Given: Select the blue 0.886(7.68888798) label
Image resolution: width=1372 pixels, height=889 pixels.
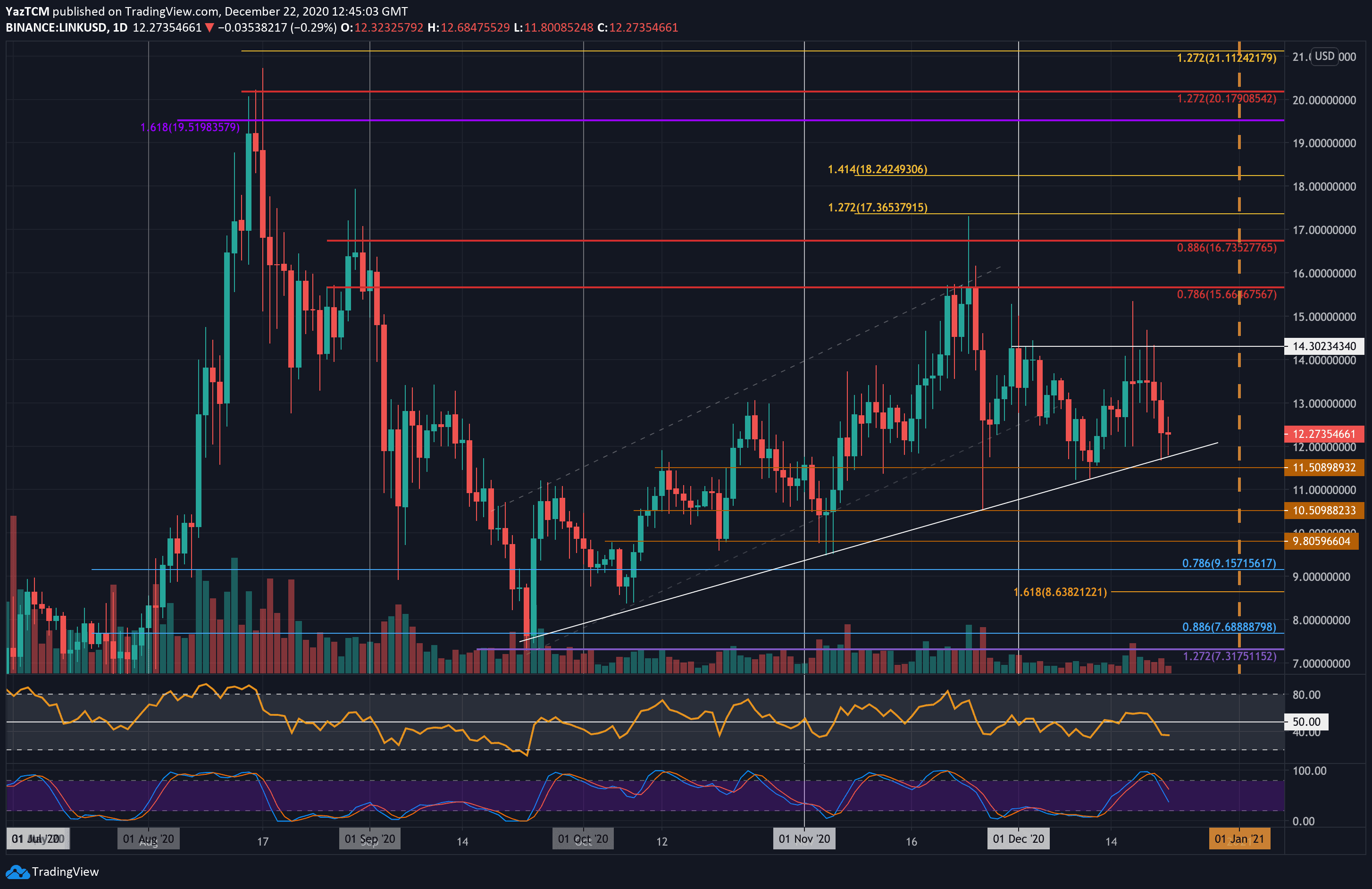Looking at the screenshot, I should (x=1229, y=627).
